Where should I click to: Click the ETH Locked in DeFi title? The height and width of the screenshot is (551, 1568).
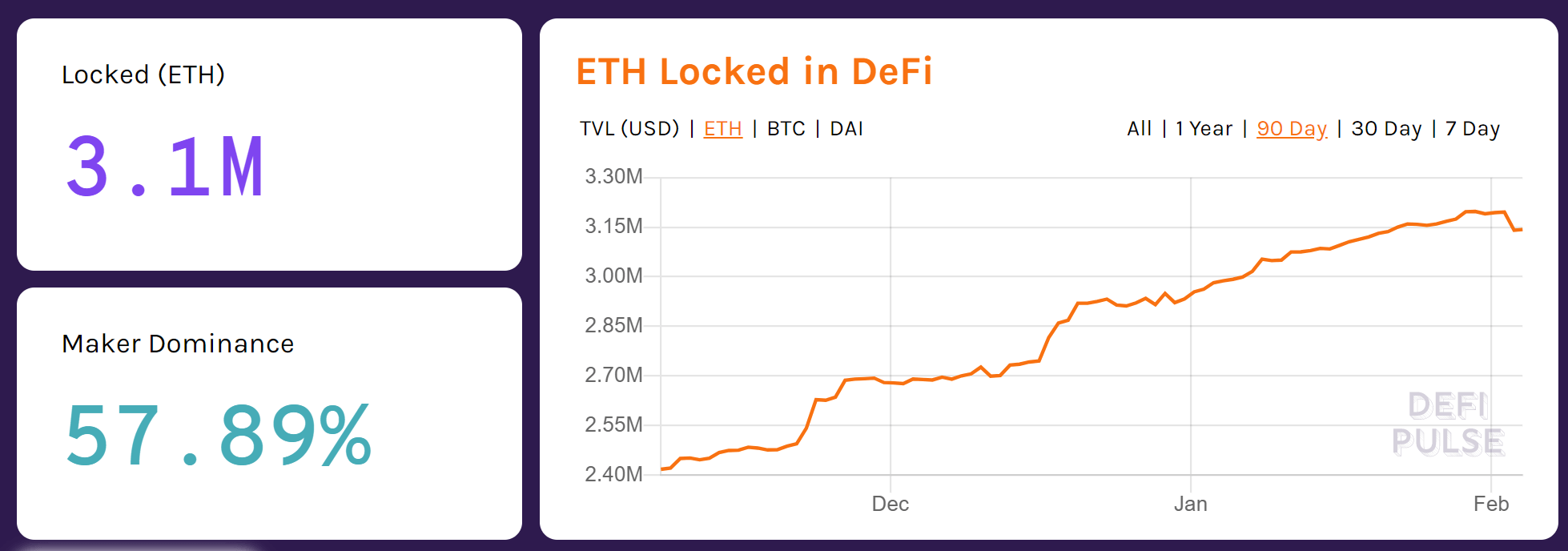[x=754, y=70]
